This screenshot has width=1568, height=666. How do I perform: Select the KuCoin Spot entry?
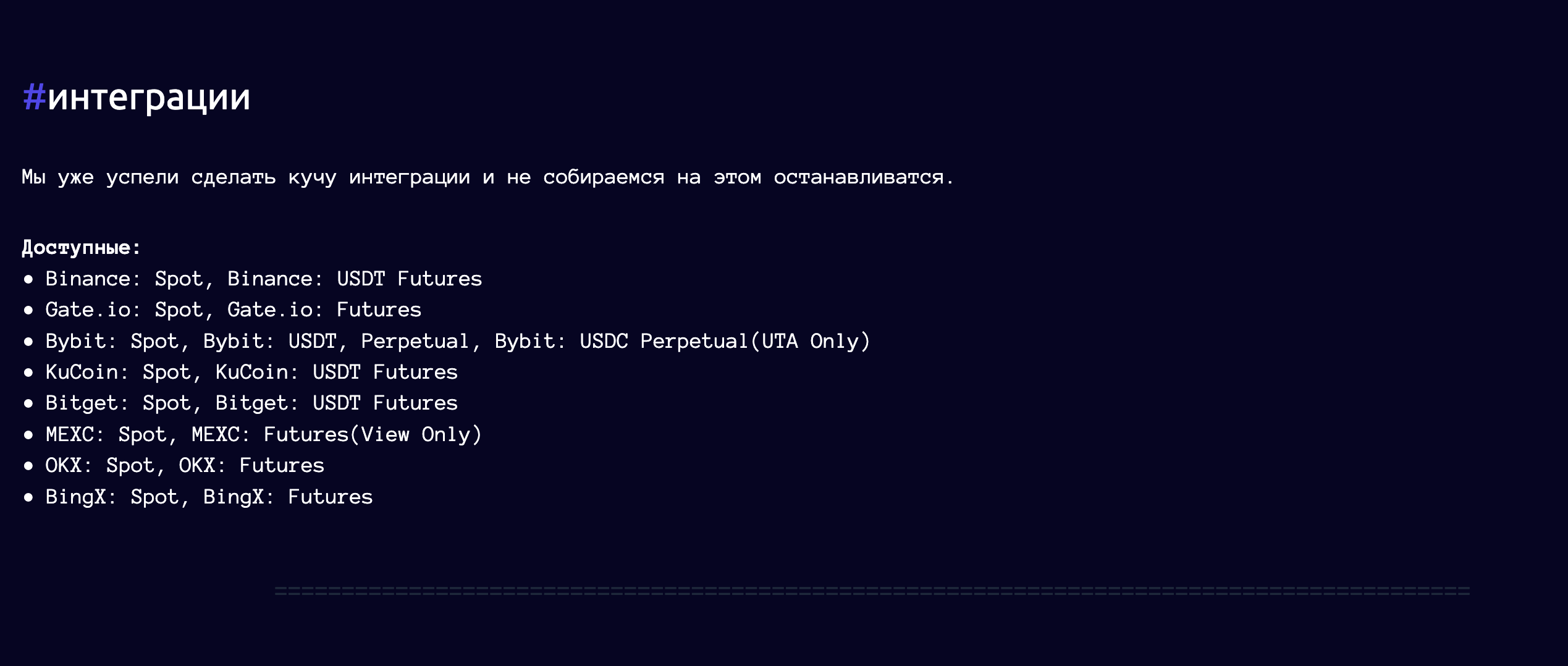[118, 373]
